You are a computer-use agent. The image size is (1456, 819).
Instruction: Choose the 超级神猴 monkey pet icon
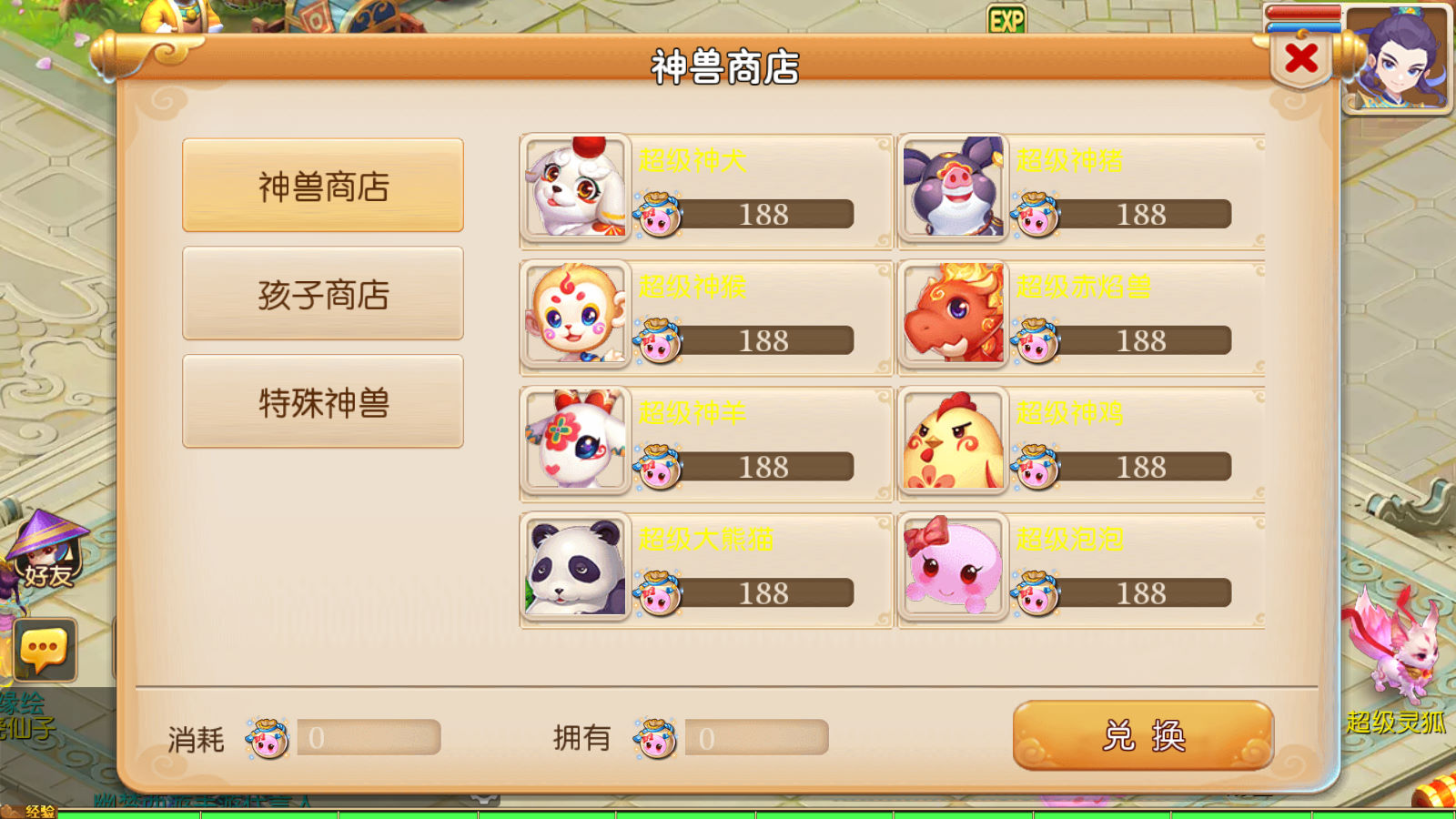point(575,313)
